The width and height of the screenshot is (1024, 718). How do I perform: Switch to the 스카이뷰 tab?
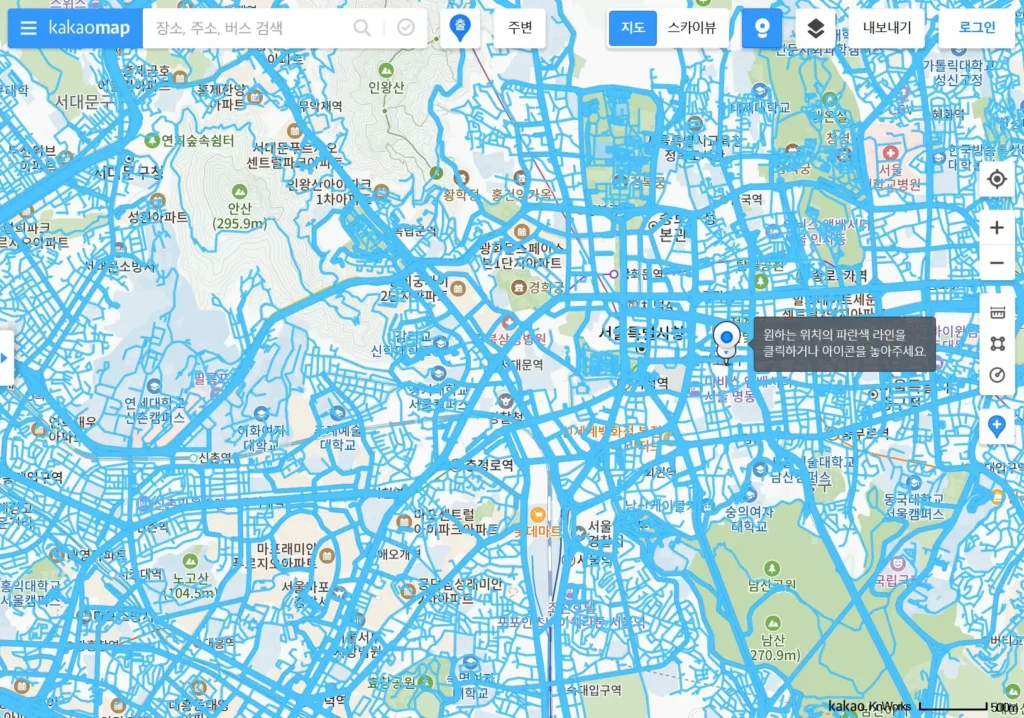click(692, 28)
